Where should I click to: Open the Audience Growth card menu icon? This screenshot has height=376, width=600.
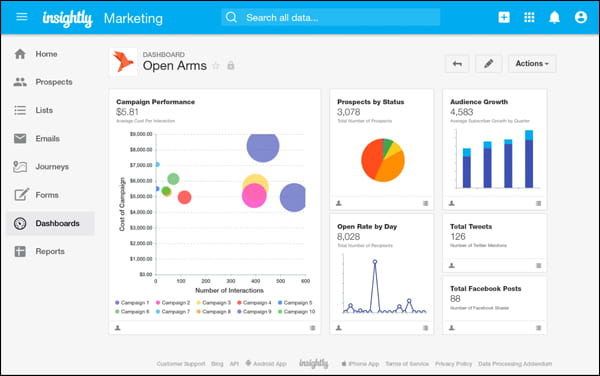point(538,203)
